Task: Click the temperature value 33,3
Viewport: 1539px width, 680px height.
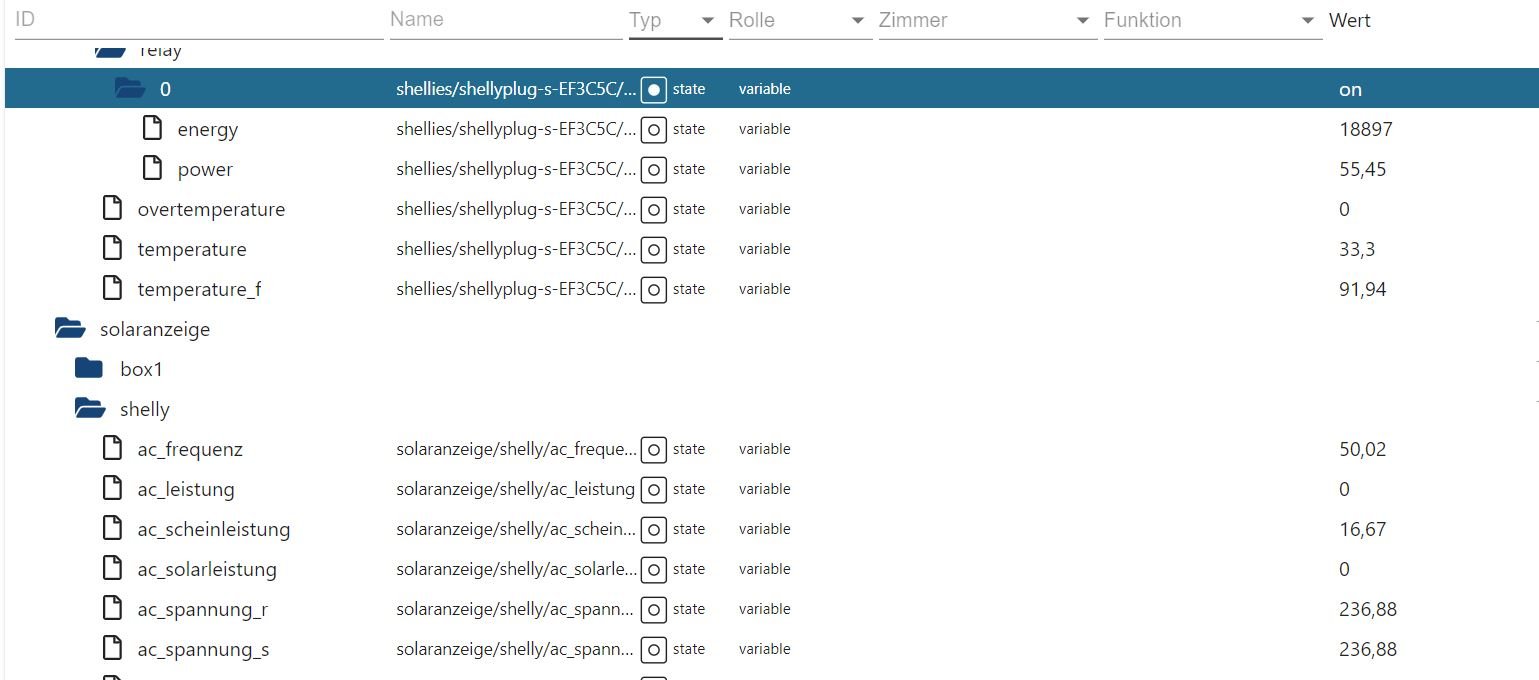Action: point(1357,249)
